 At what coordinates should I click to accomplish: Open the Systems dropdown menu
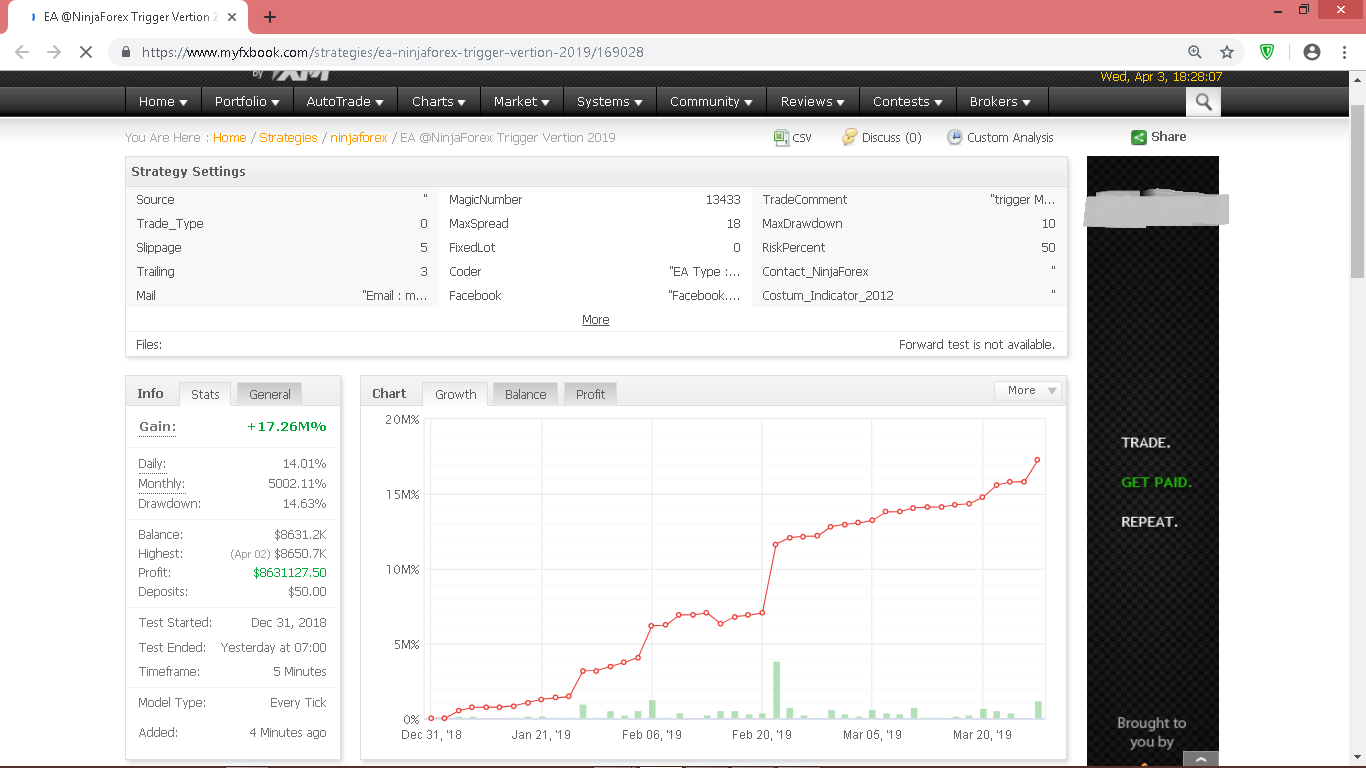609,101
